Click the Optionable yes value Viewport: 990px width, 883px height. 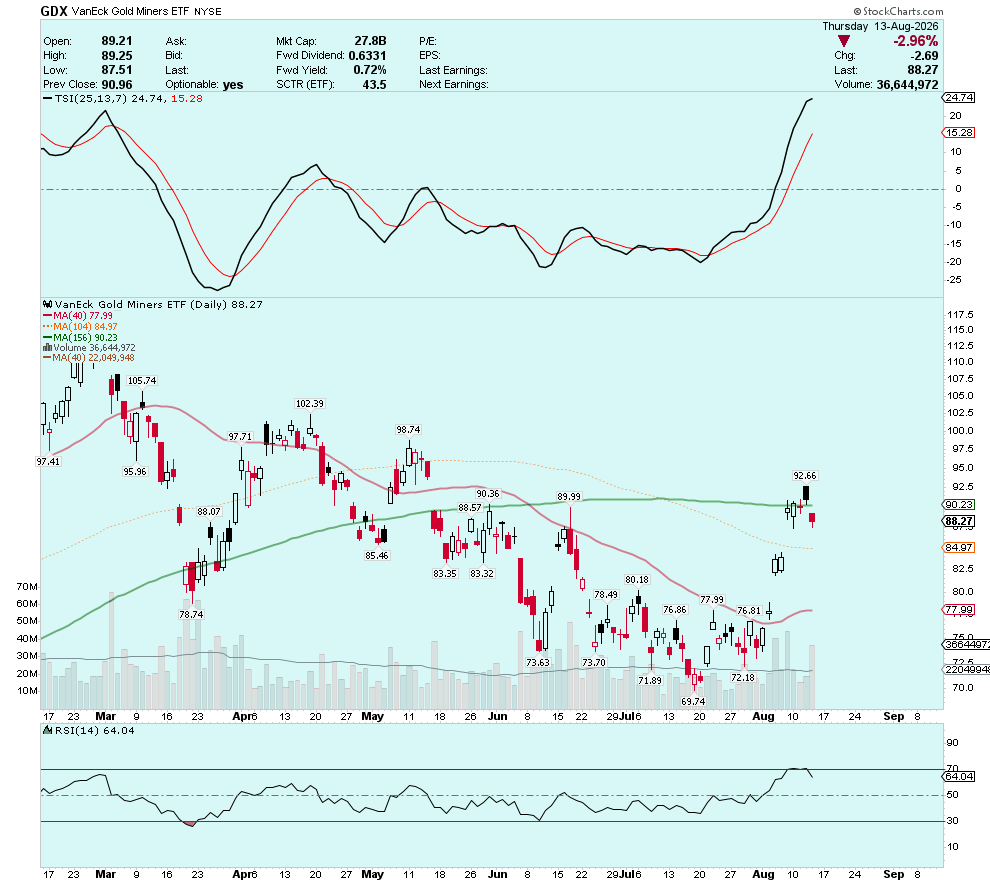click(x=233, y=85)
